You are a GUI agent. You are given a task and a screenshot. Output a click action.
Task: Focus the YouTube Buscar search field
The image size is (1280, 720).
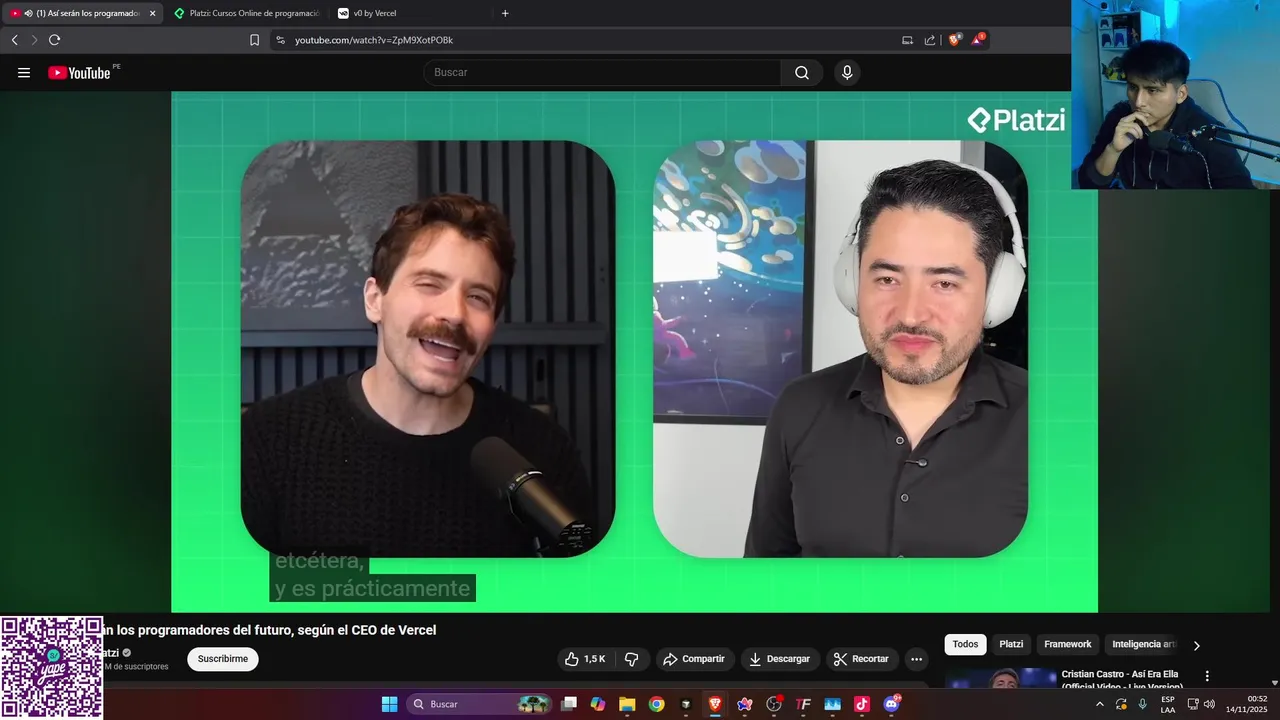602,72
